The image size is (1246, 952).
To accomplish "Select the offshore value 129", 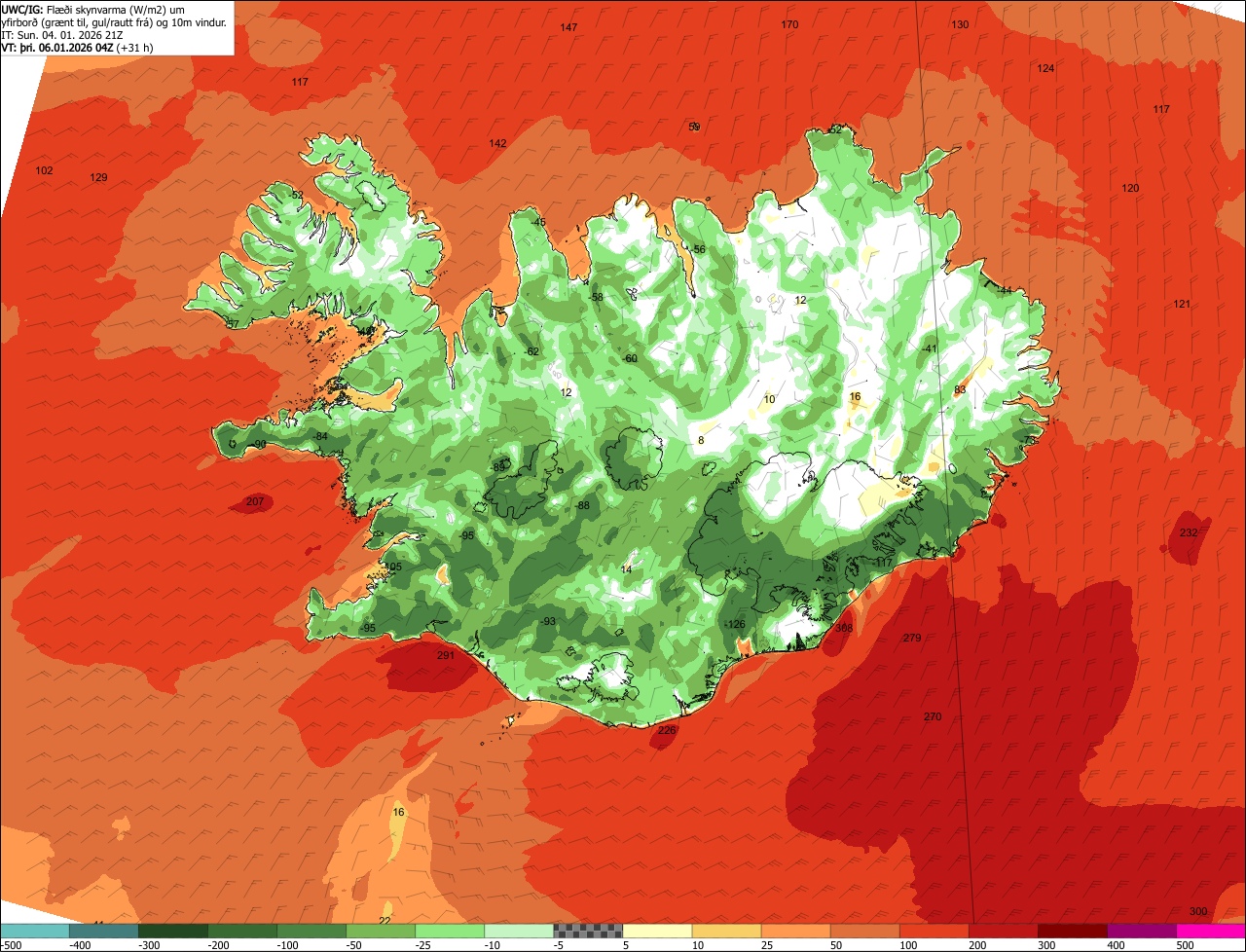I will click(98, 177).
